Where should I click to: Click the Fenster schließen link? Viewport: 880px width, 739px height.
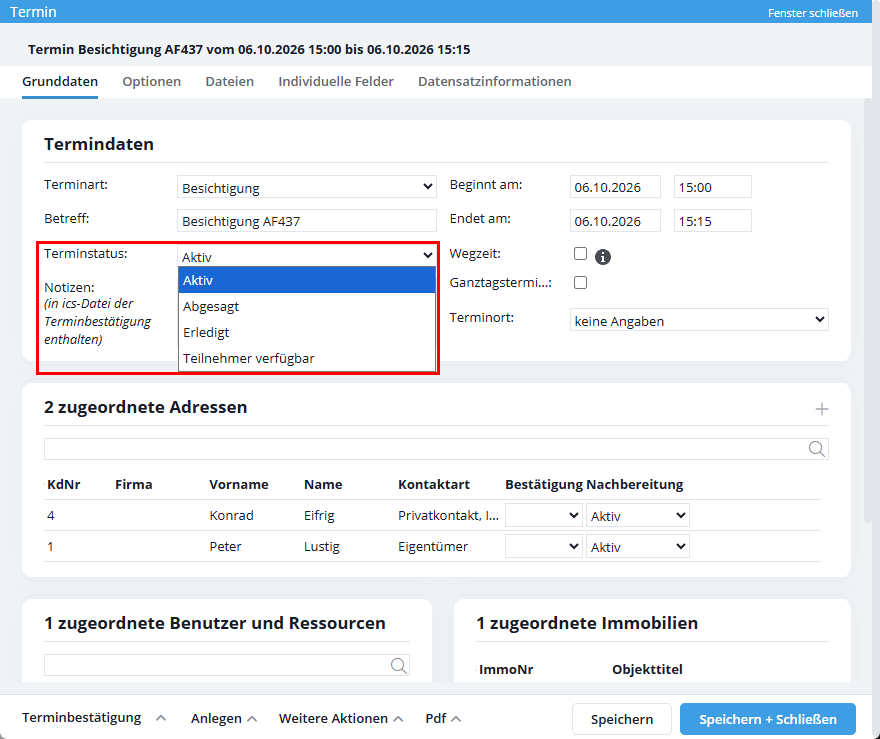813,13
